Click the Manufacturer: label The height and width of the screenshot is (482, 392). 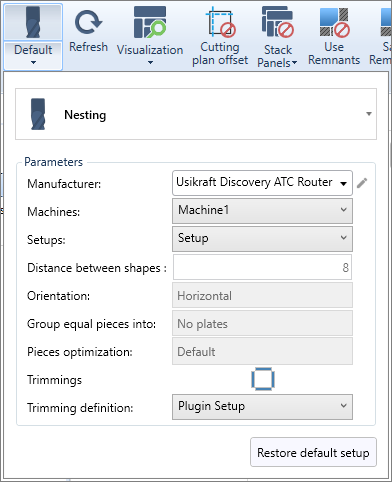point(64,184)
